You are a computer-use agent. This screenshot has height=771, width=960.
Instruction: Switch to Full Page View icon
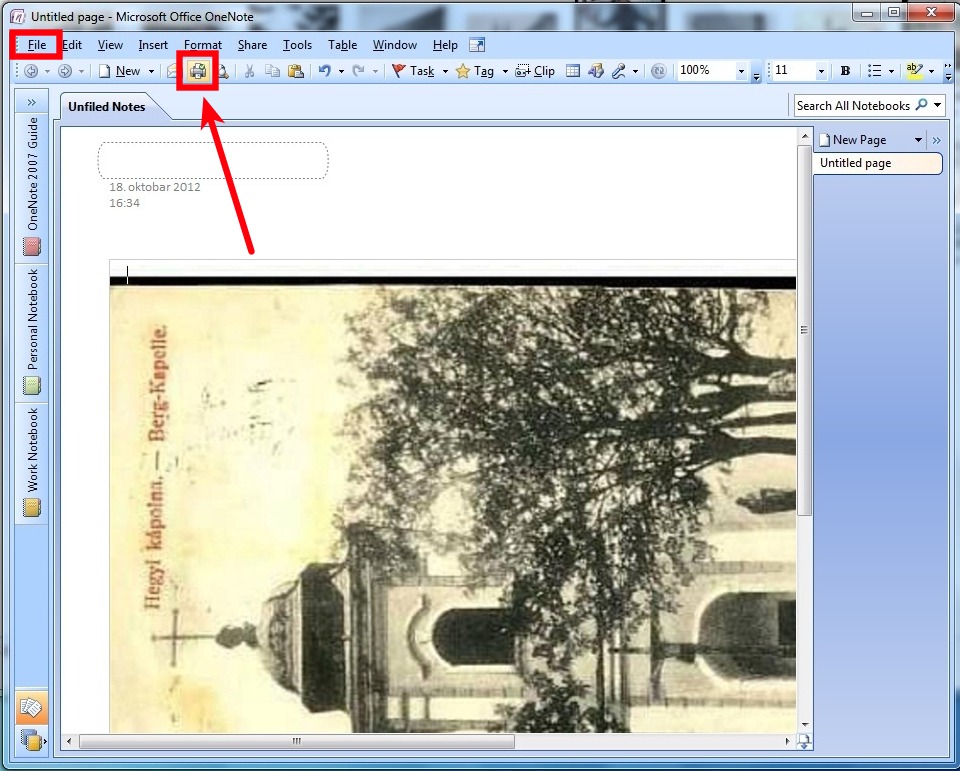[477, 45]
